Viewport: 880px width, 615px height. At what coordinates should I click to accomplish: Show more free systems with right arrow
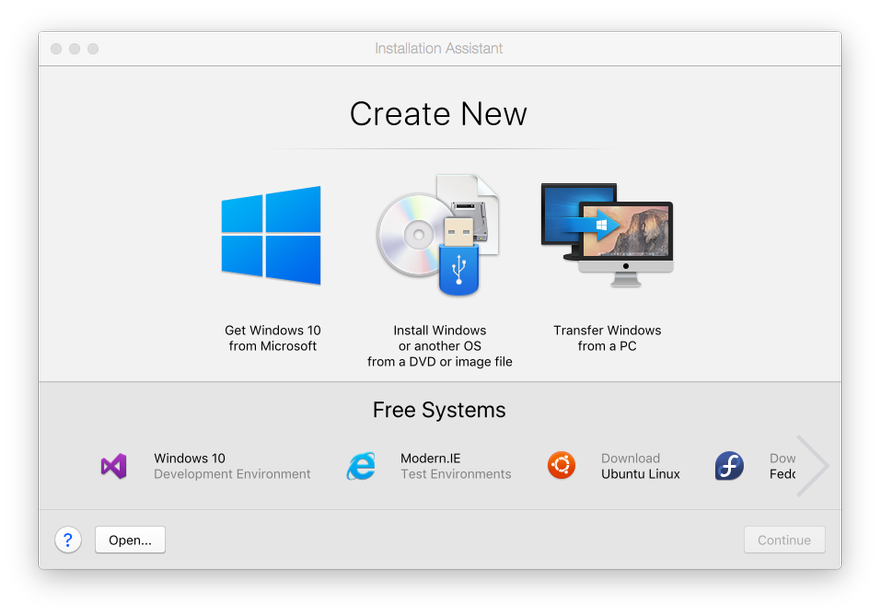point(812,466)
